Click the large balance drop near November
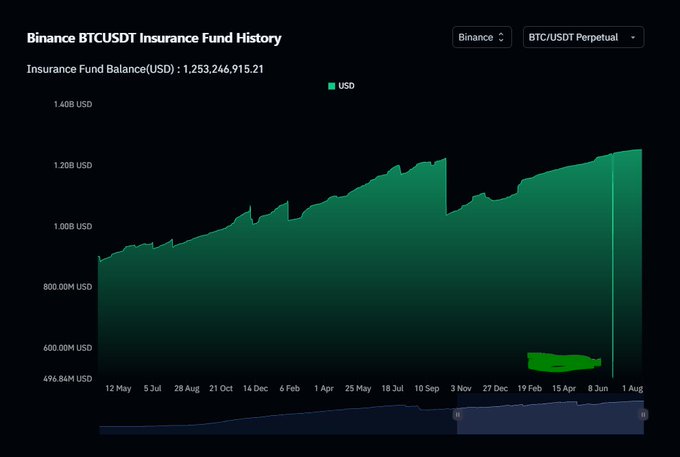The height and width of the screenshot is (457, 680). click(446, 186)
